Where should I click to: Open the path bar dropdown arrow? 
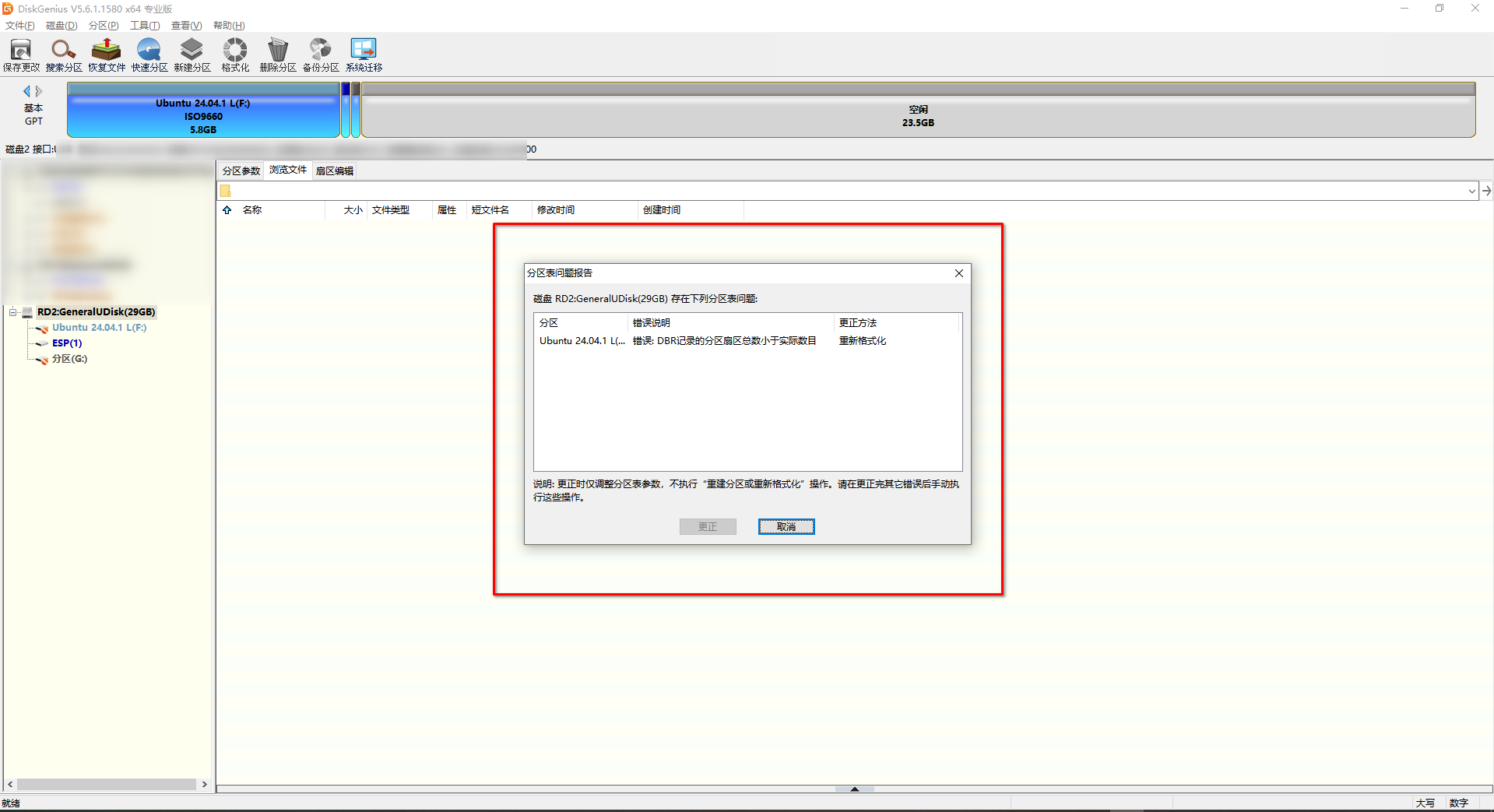(1471, 191)
